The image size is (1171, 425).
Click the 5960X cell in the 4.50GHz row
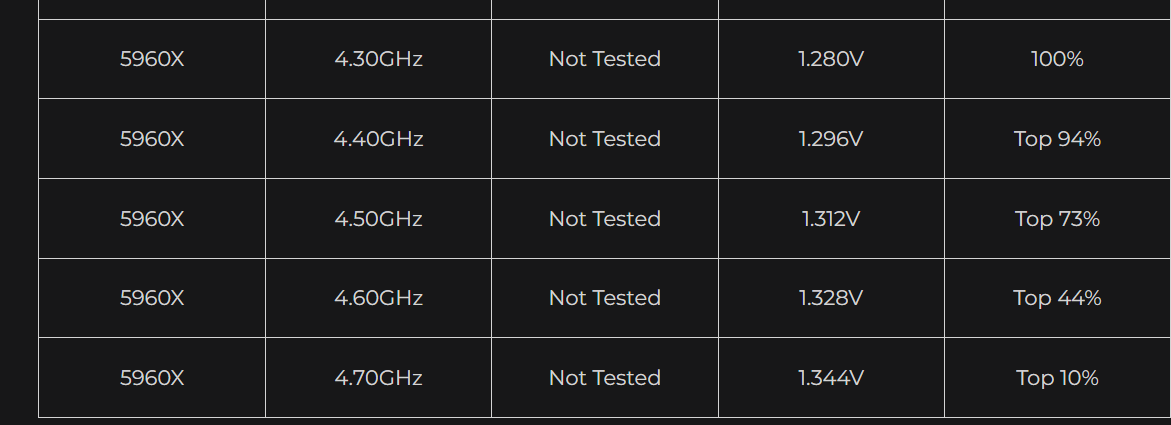152,219
